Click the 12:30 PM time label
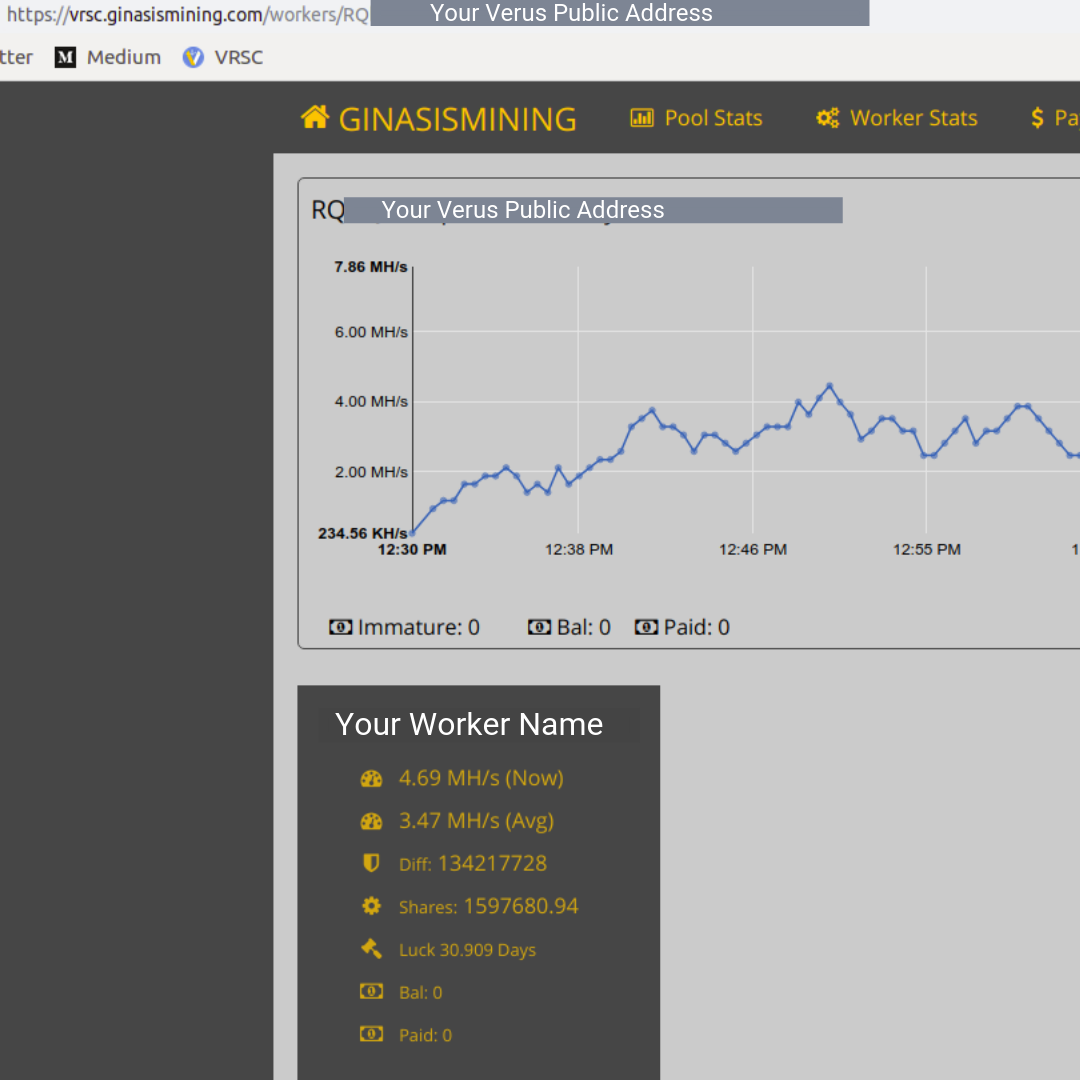1080x1080 pixels. (x=412, y=550)
